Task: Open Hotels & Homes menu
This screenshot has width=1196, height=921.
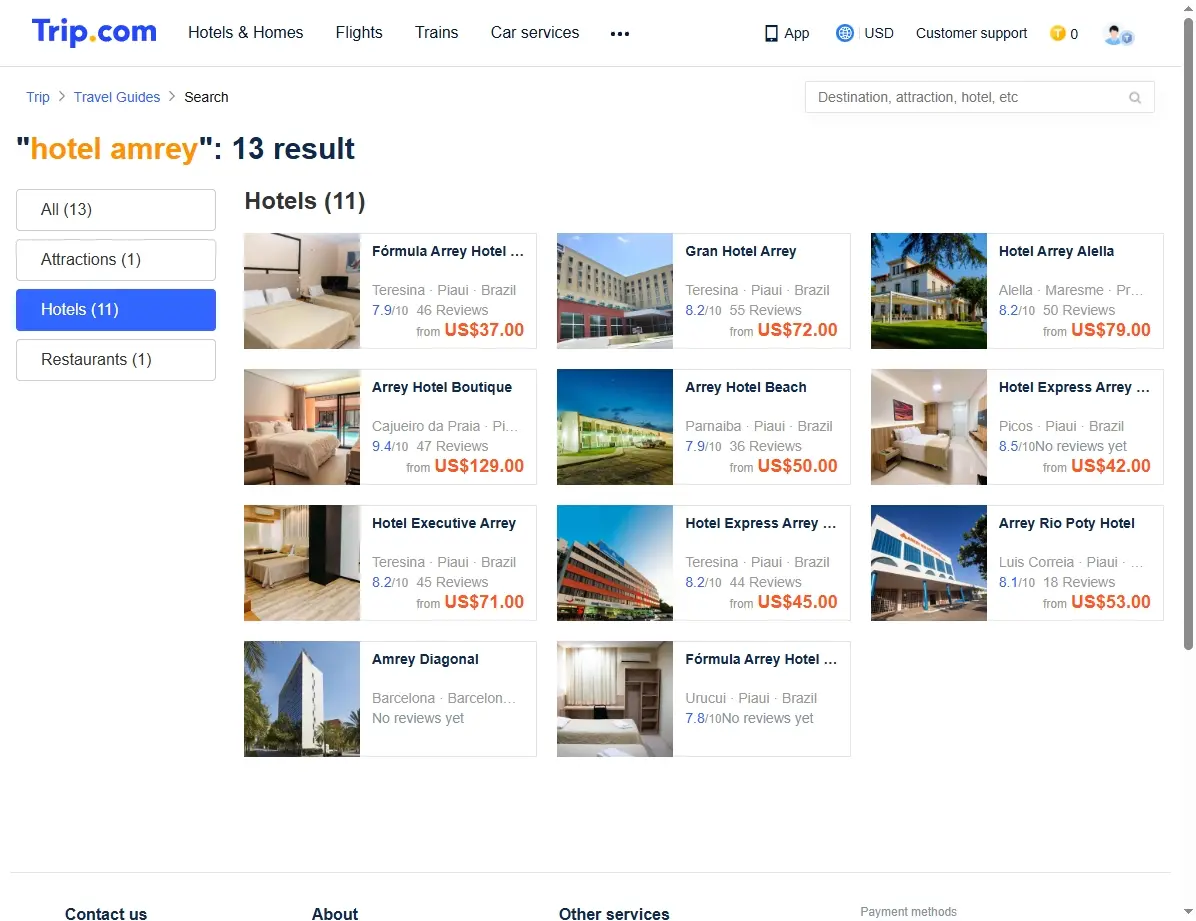Action: [x=246, y=33]
